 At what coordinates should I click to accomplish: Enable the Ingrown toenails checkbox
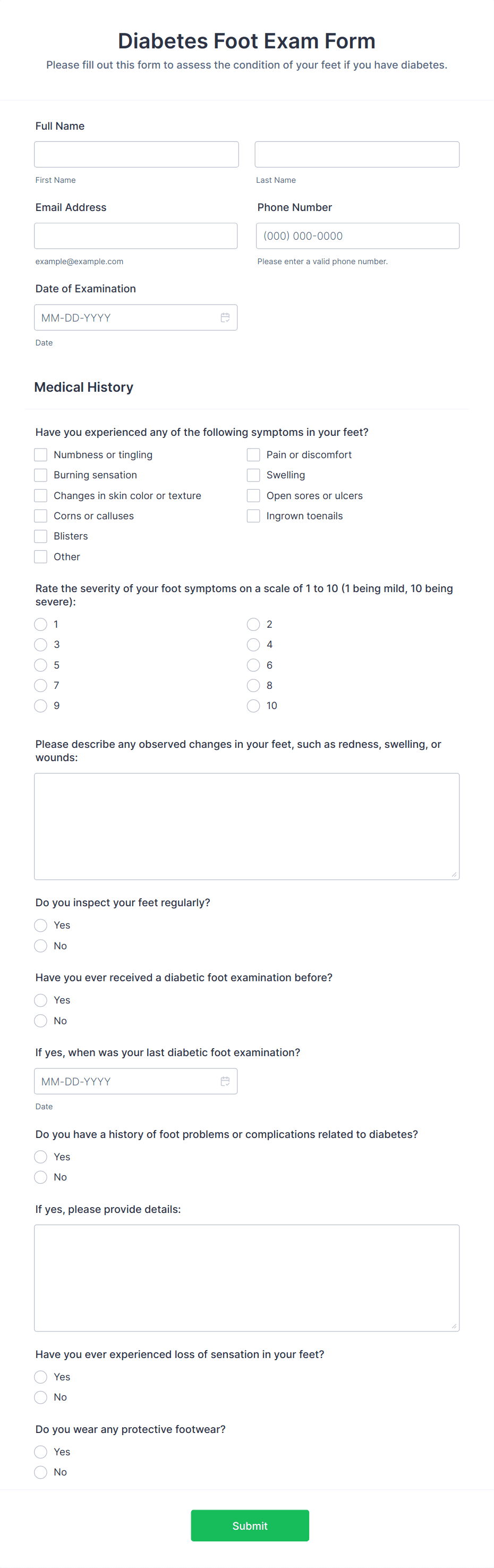click(254, 516)
